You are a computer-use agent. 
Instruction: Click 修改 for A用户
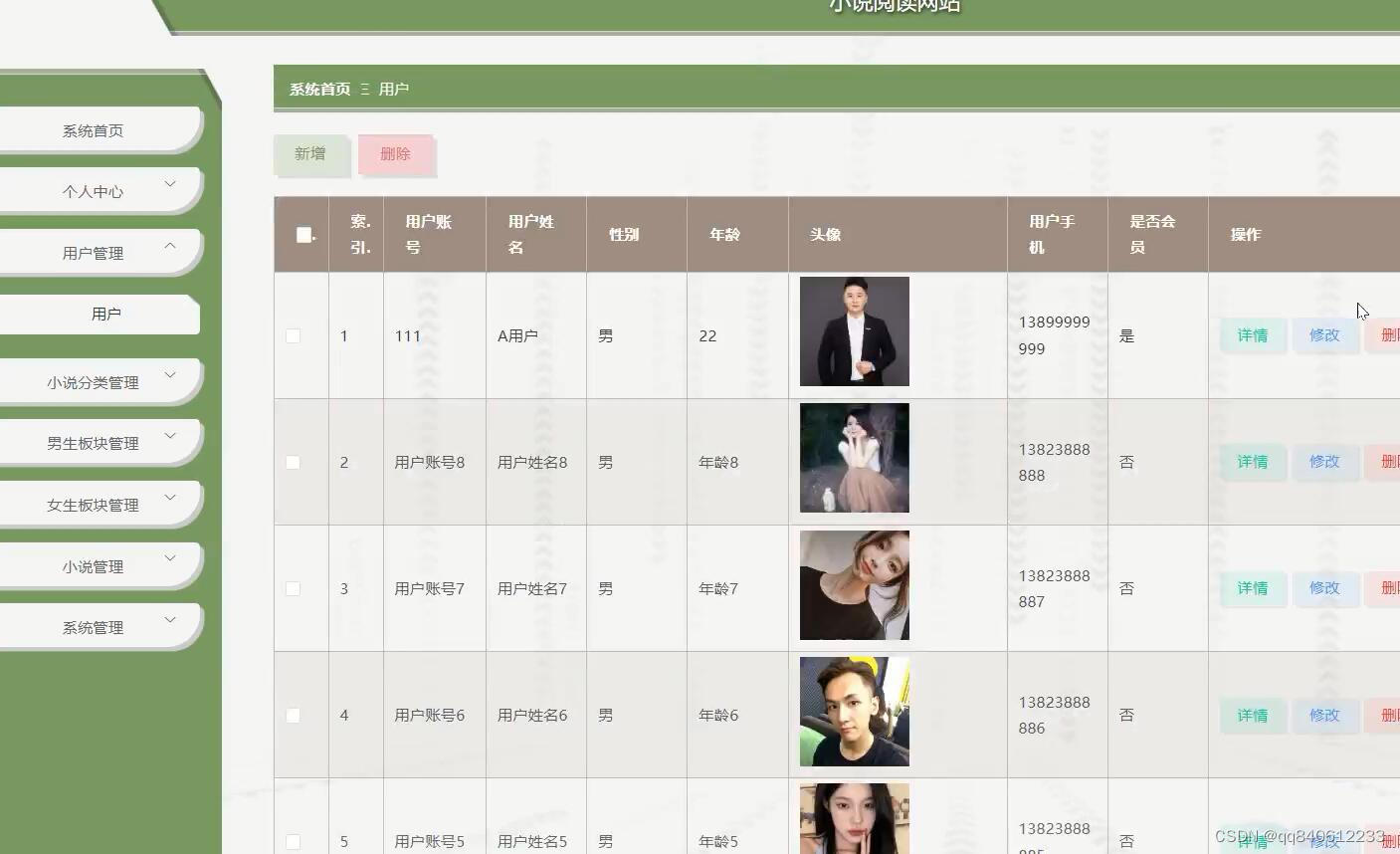point(1324,335)
